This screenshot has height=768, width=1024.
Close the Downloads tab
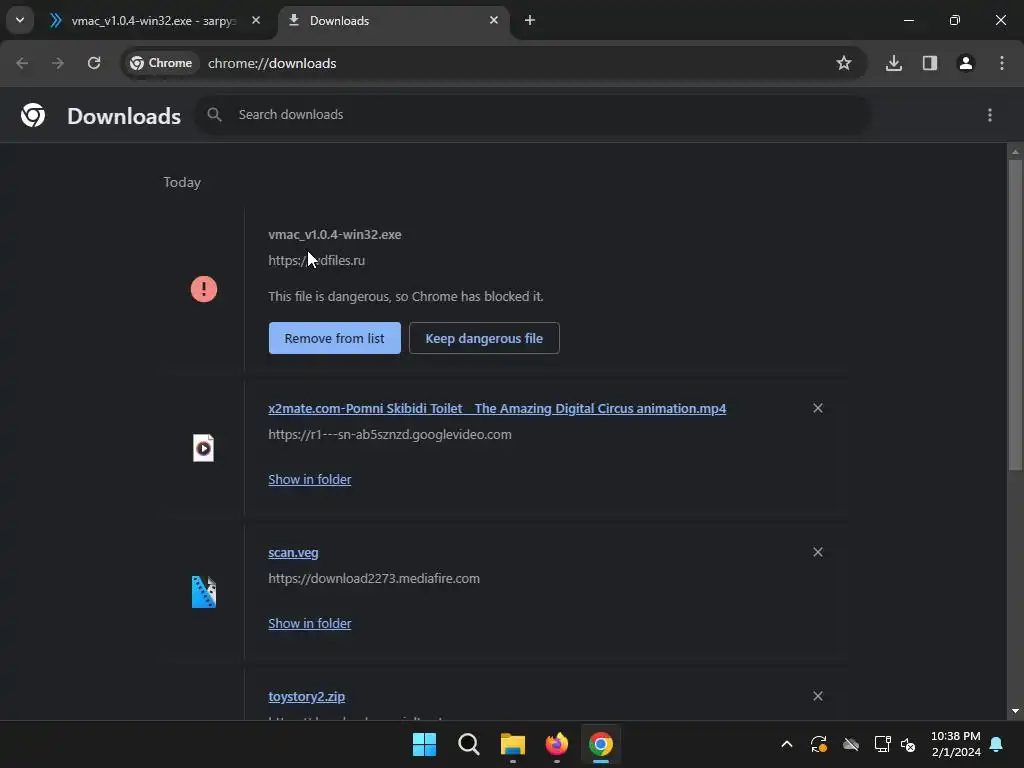click(494, 20)
